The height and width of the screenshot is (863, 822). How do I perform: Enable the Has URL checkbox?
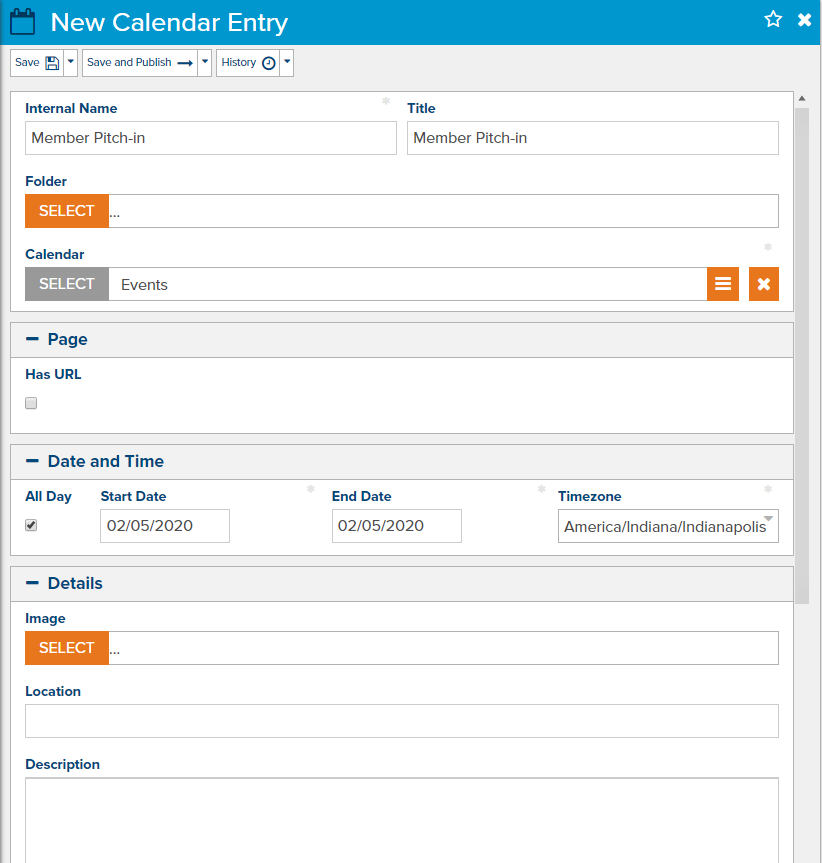click(x=31, y=403)
